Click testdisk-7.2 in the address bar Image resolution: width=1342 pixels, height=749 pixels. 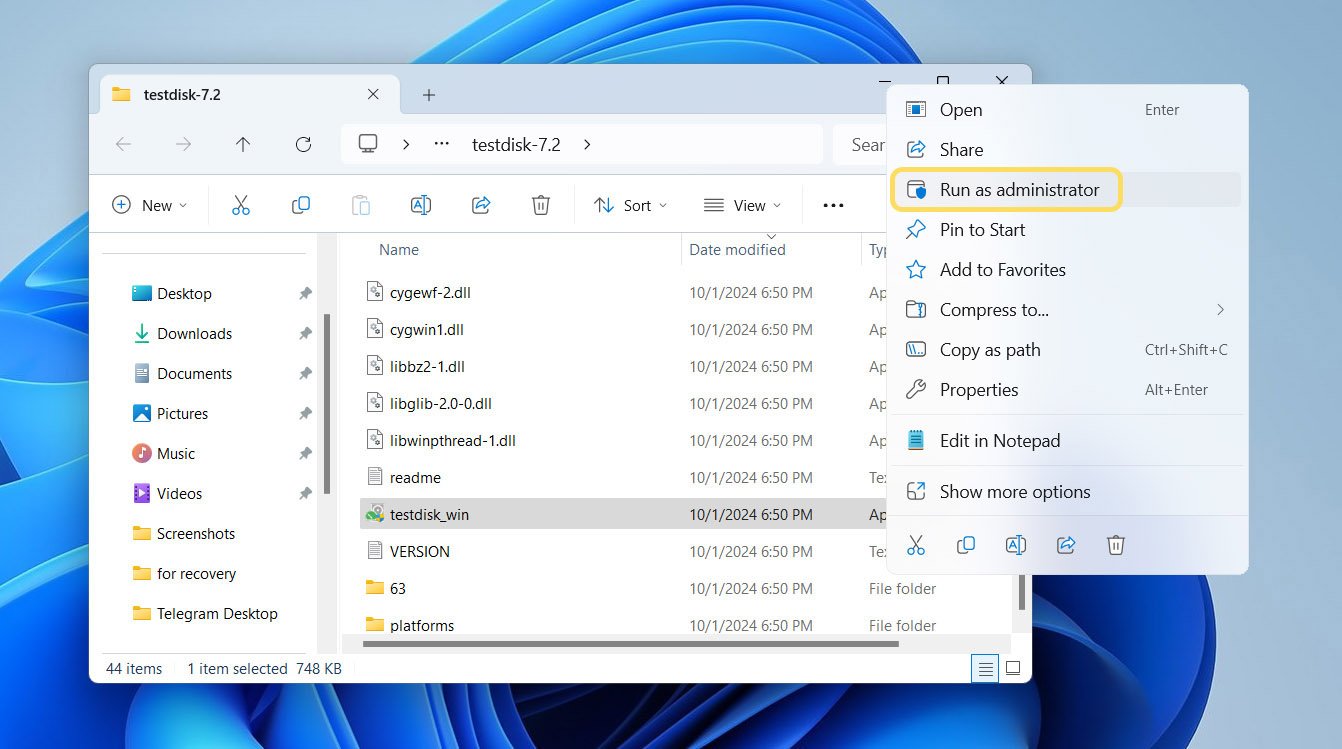[x=516, y=144]
